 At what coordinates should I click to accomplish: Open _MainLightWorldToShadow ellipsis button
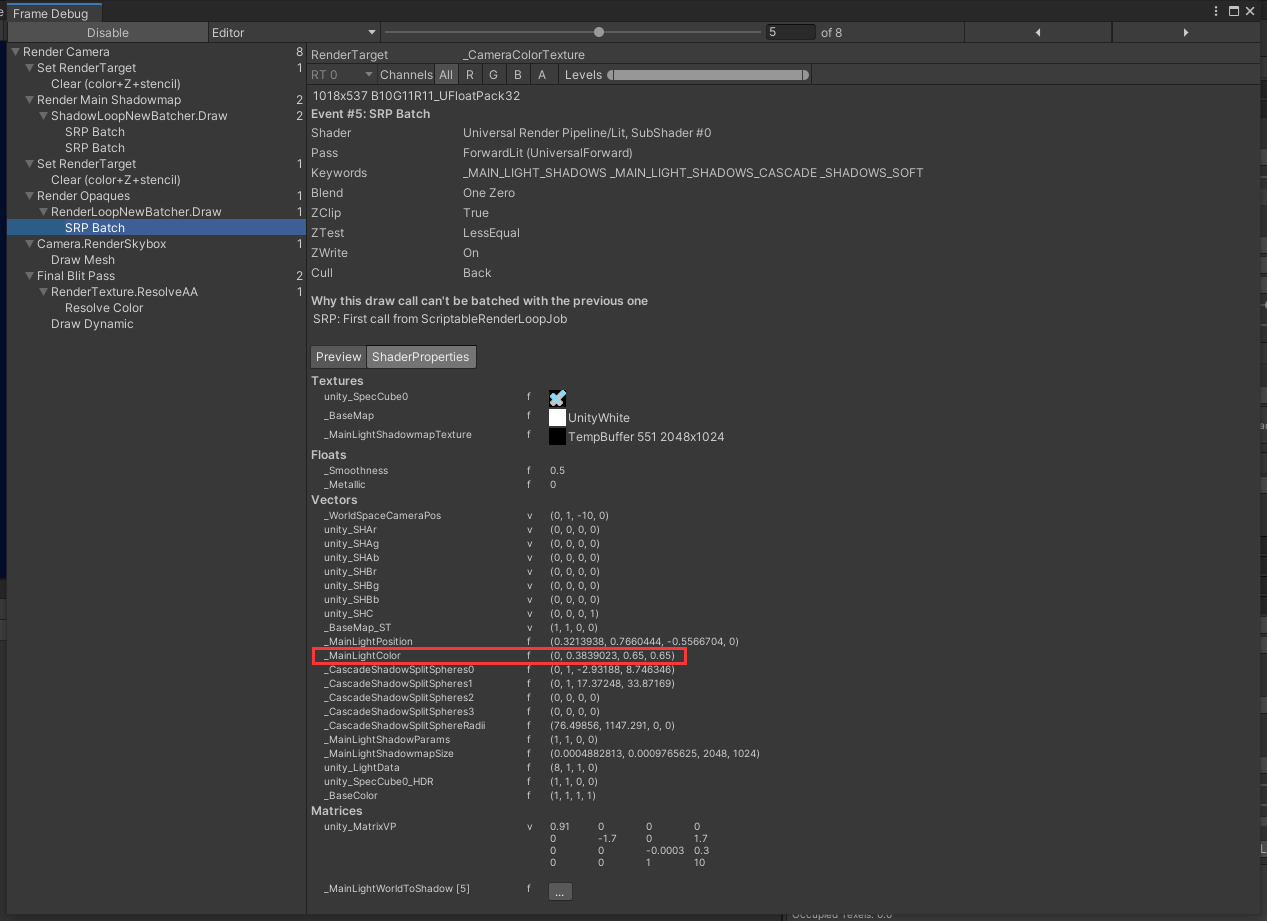pos(560,890)
